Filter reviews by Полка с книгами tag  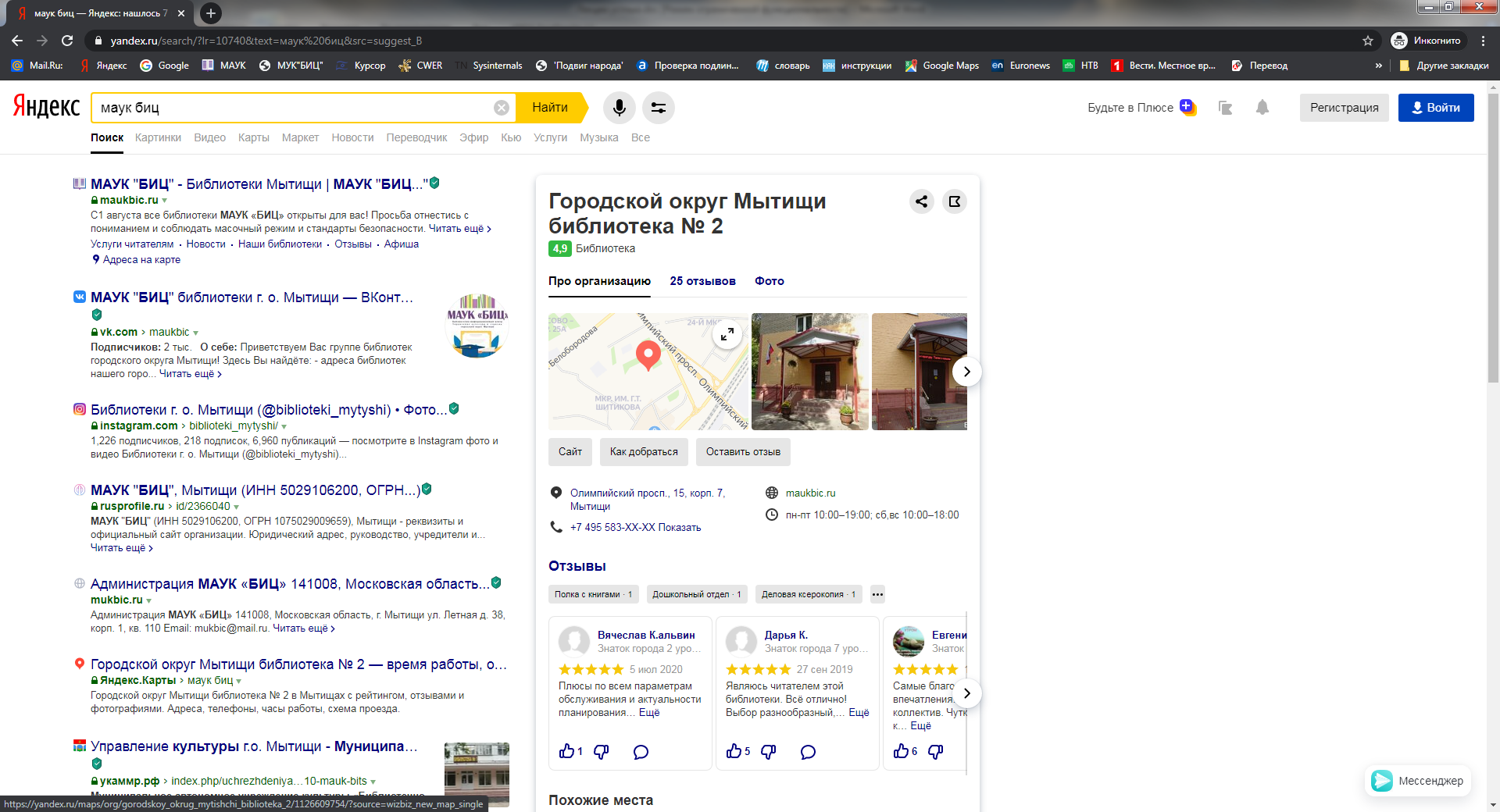point(593,594)
